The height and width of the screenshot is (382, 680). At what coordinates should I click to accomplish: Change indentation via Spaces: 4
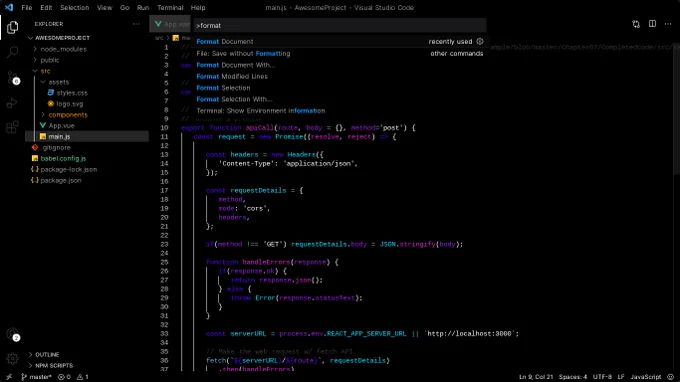point(572,377)
